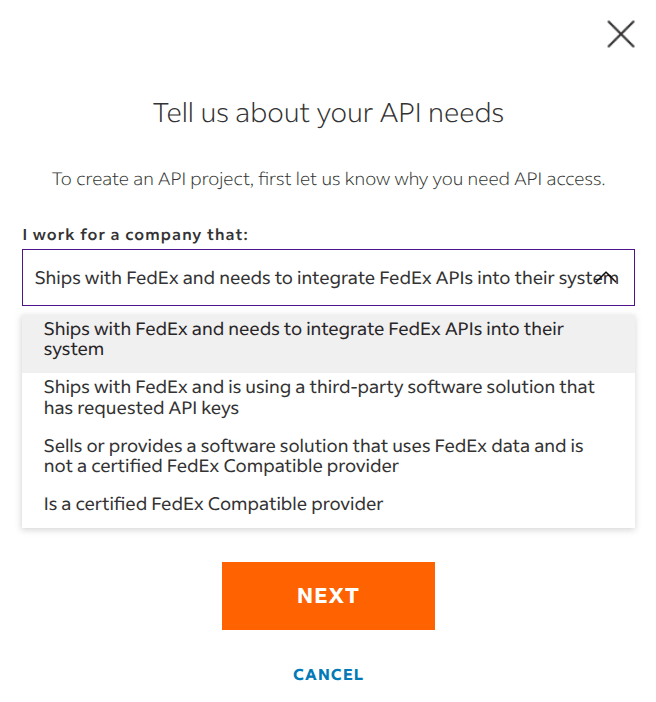
Task: Proceed to the next step with NEXT
Action: (328, 596)
